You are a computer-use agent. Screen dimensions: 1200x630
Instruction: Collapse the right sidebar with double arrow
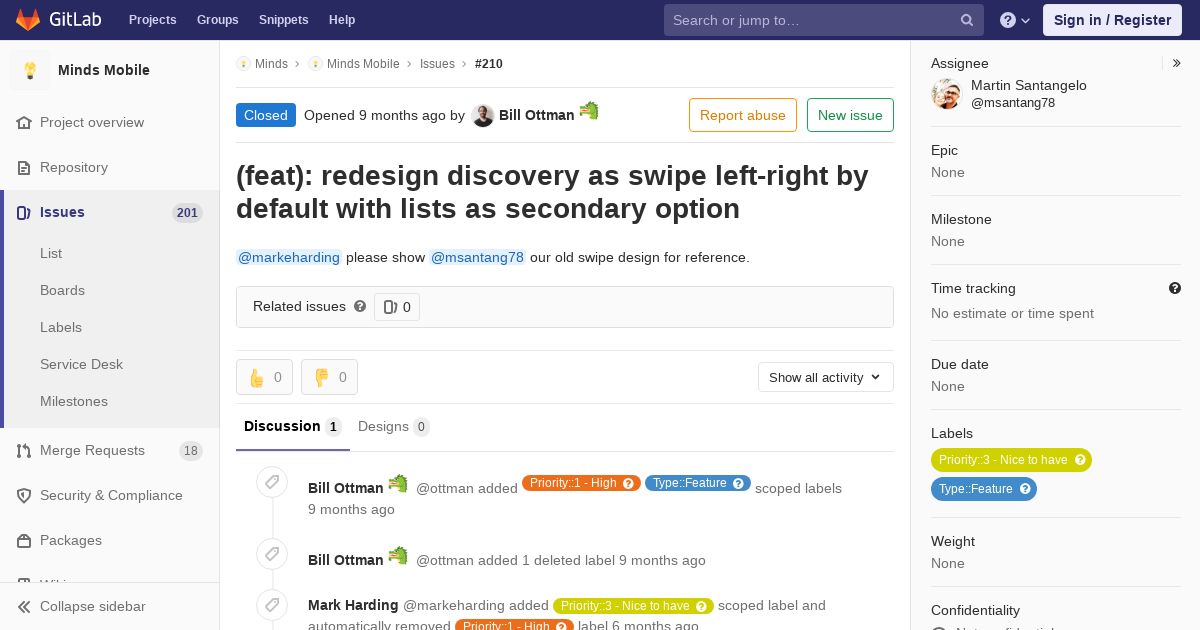tap(1177, 63)
